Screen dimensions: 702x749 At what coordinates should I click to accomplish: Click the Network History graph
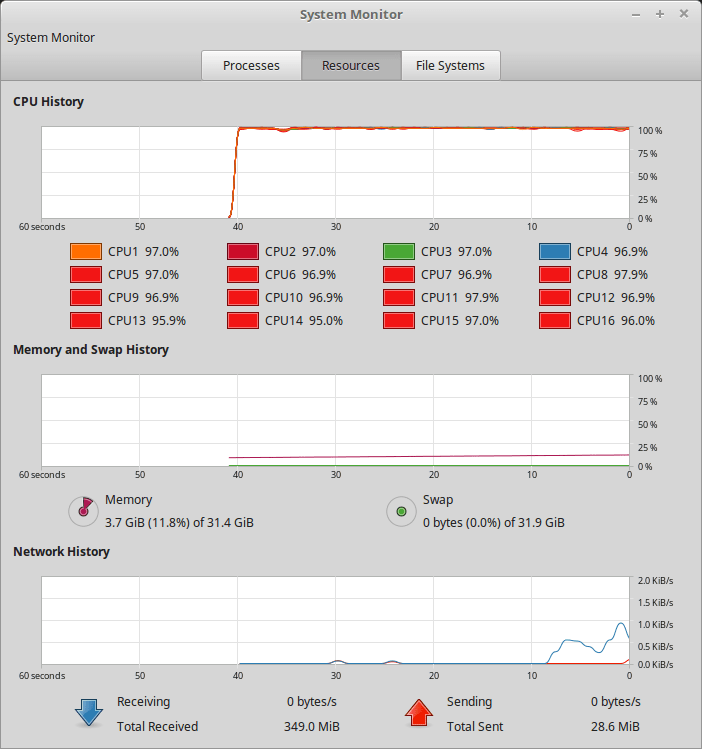(x=335, y=621)
